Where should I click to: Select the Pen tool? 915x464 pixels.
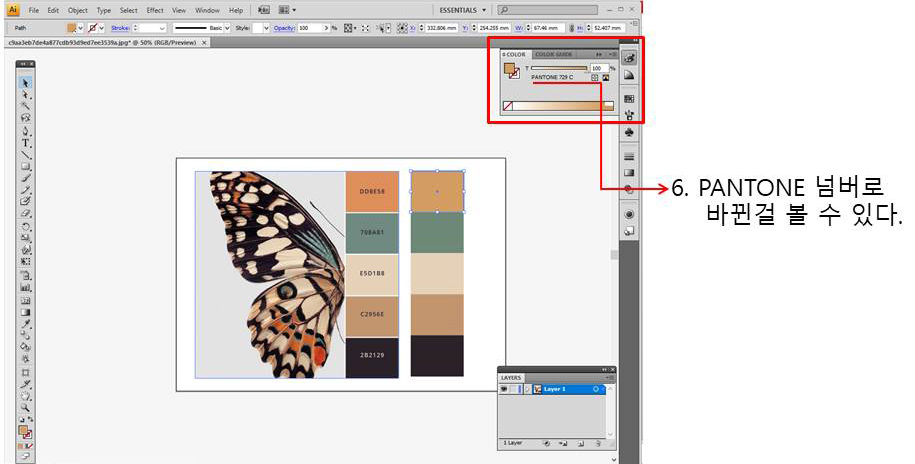[x=25, y=131]
